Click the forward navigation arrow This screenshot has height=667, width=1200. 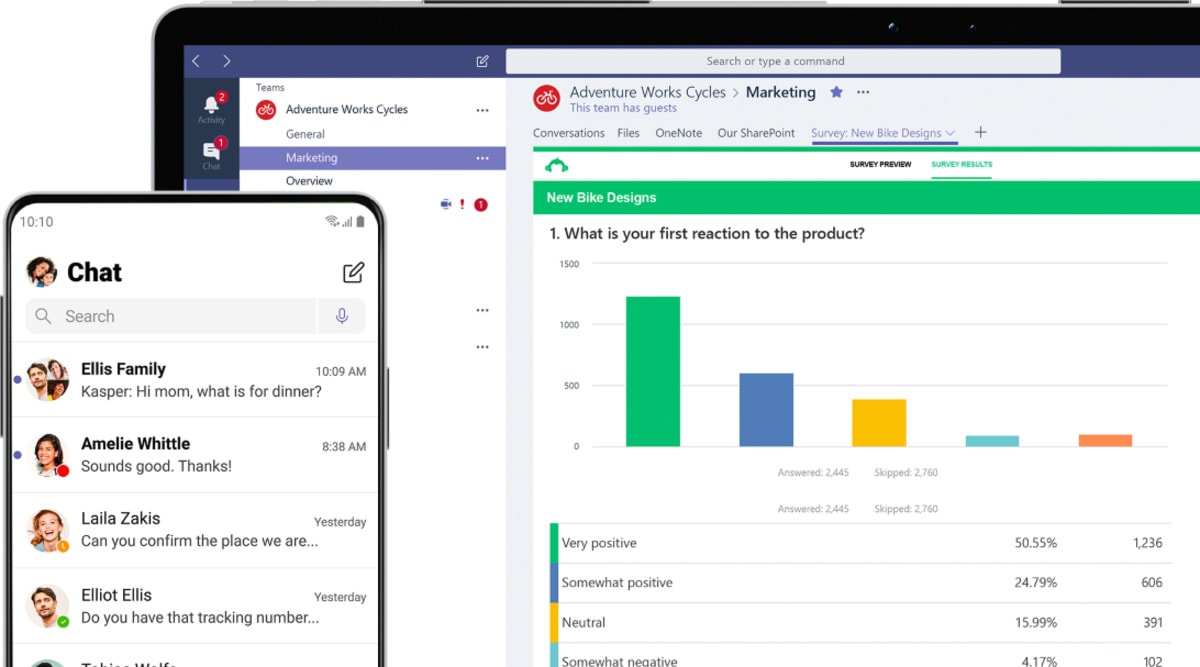(x=227, y=61)
